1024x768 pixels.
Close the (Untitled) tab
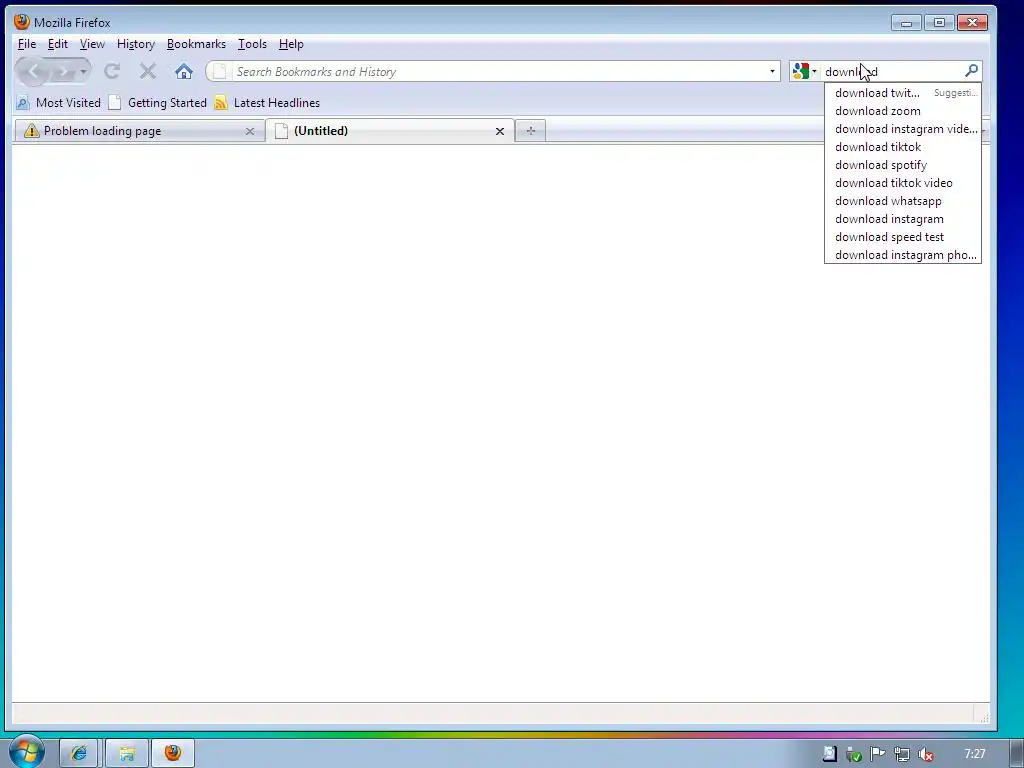pos(500,131)
